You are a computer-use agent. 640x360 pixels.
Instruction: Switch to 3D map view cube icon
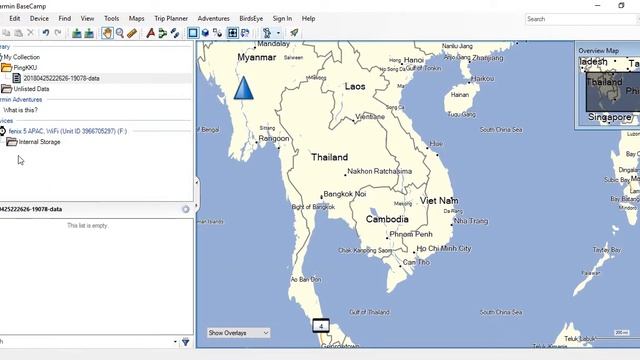click(x=205, y=33)
